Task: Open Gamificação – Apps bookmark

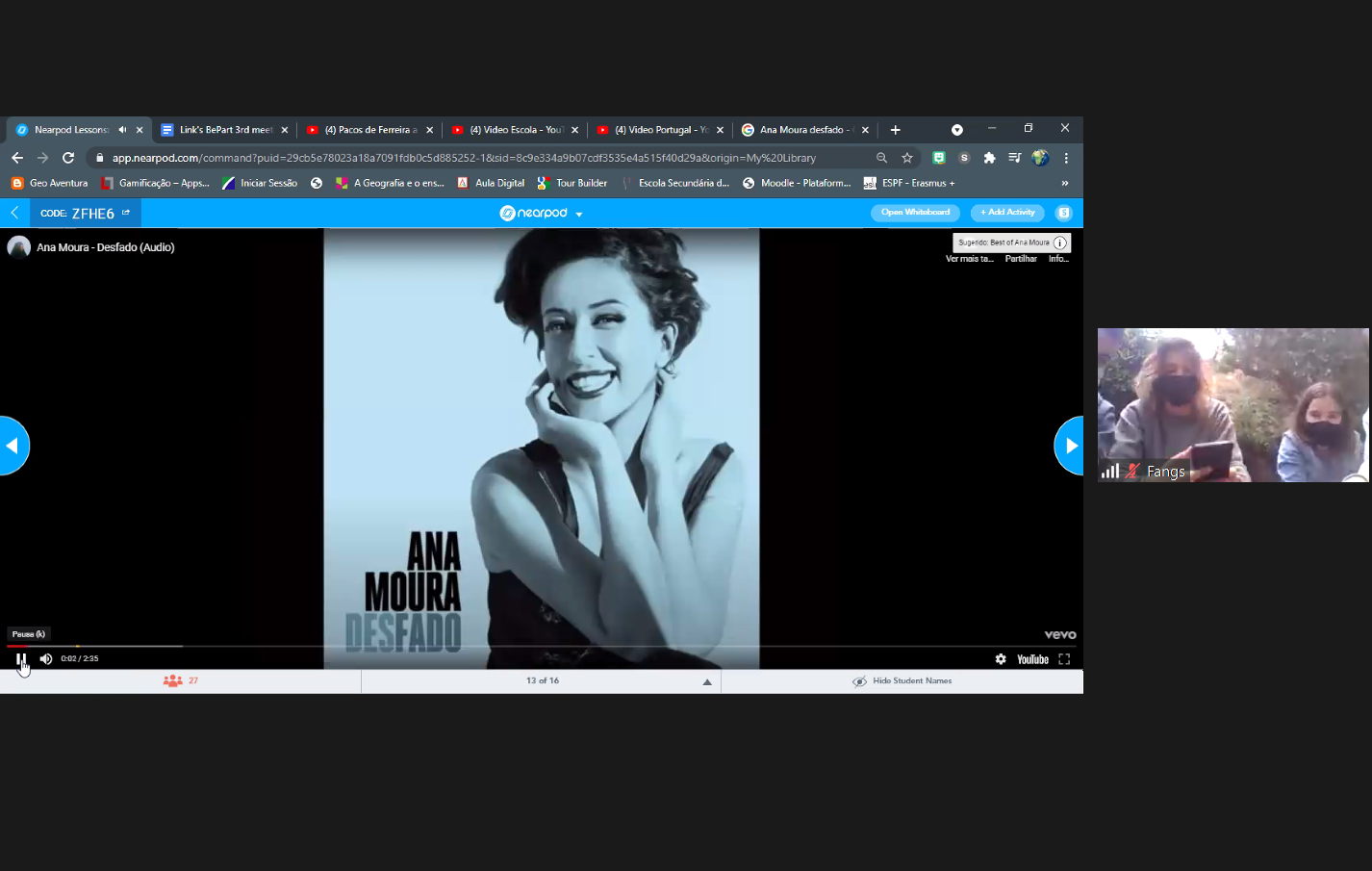Action: tap(155, 183)
